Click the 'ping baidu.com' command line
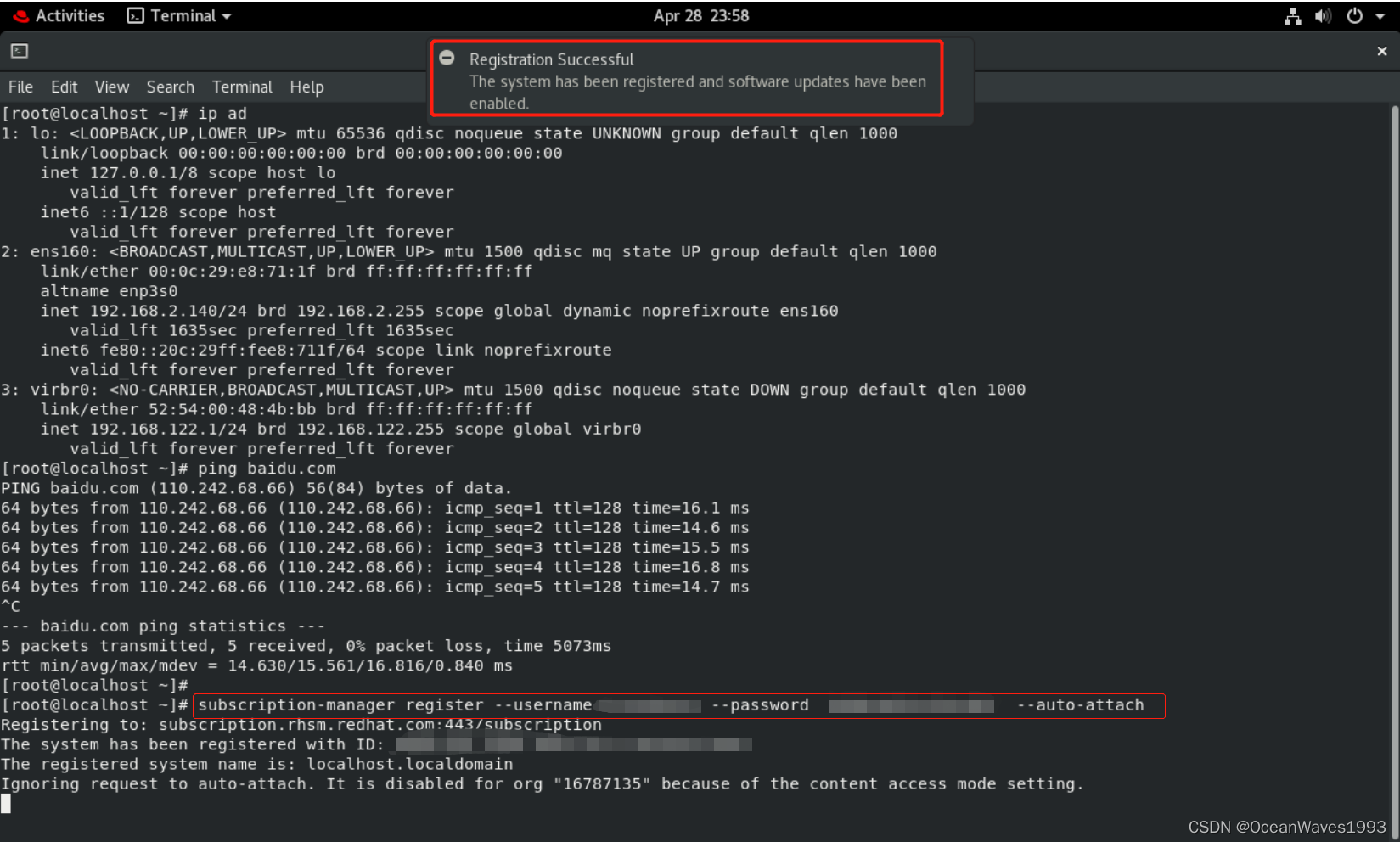 coord(169,469)
